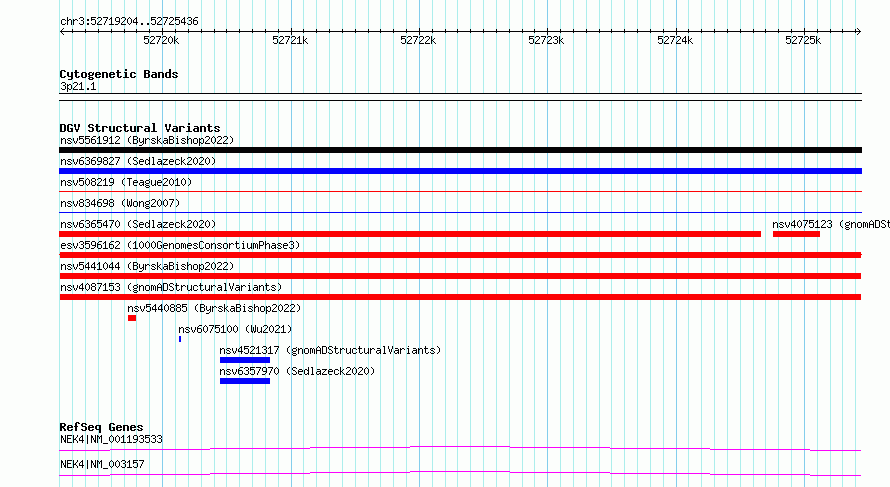Click the ruler's right arrowhead
The width and height of the screenshot is (890, 487).
[859, 32]
